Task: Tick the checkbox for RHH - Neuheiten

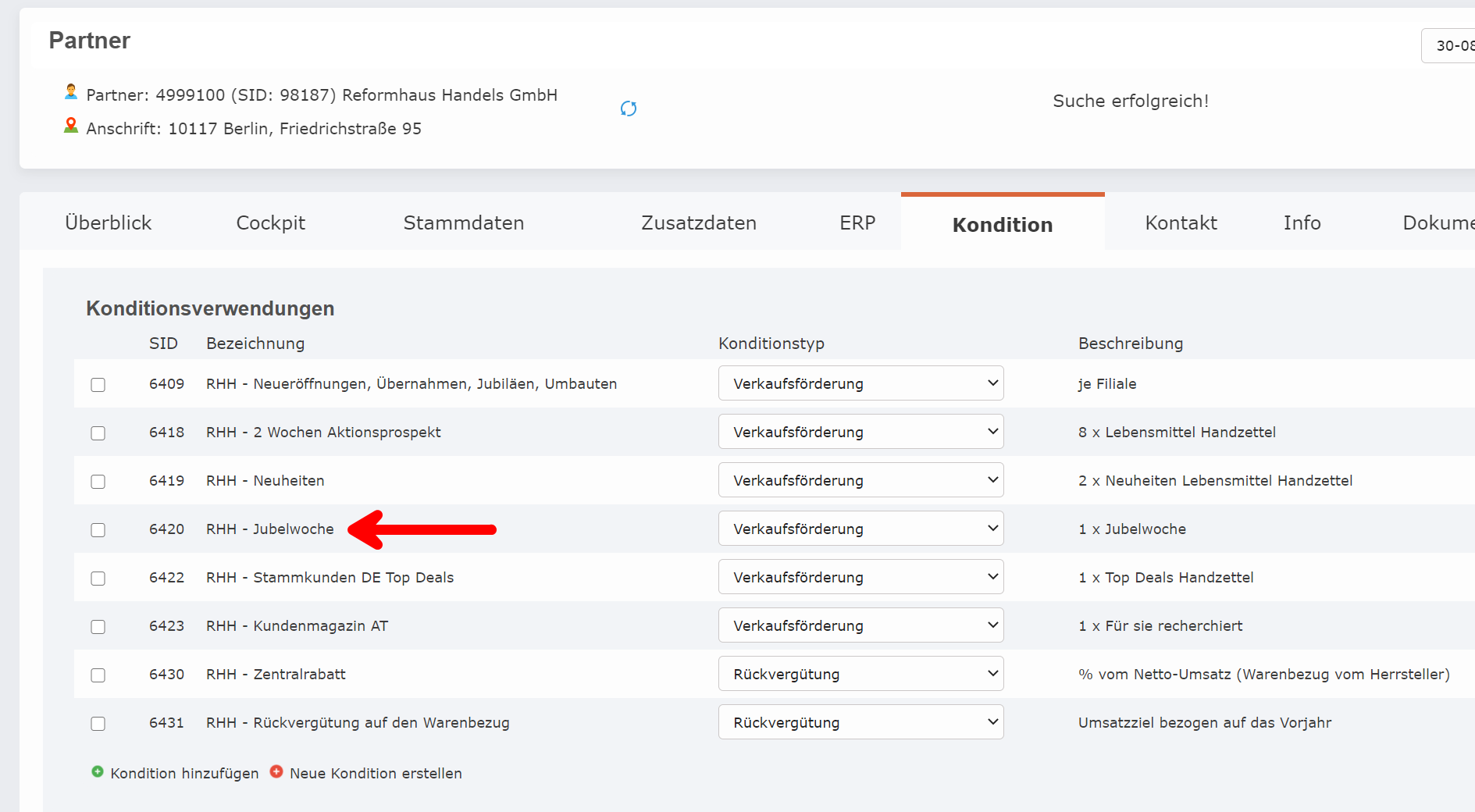Action: coord(98,481)
